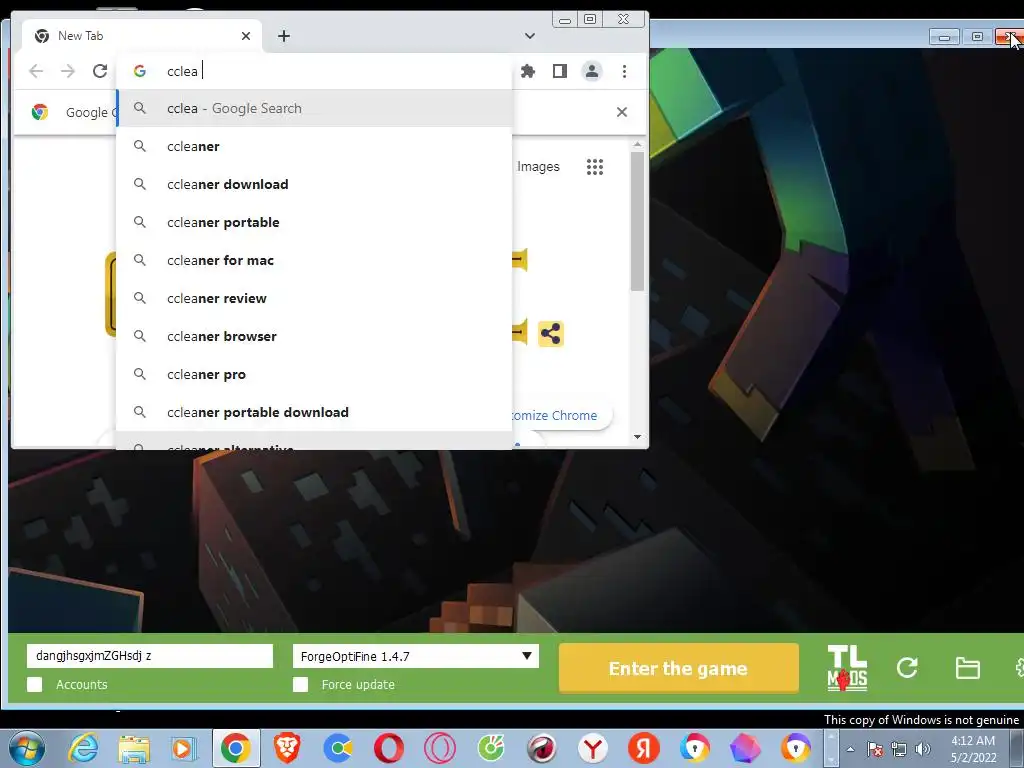Open network tray icon

coord(899,749)
